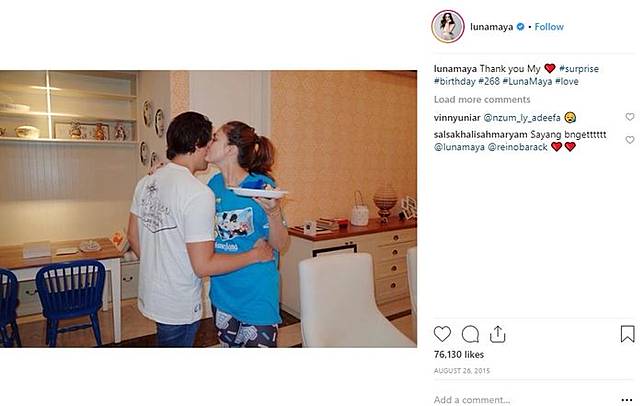Save post with the bookmark icon

tap(627, 334)
